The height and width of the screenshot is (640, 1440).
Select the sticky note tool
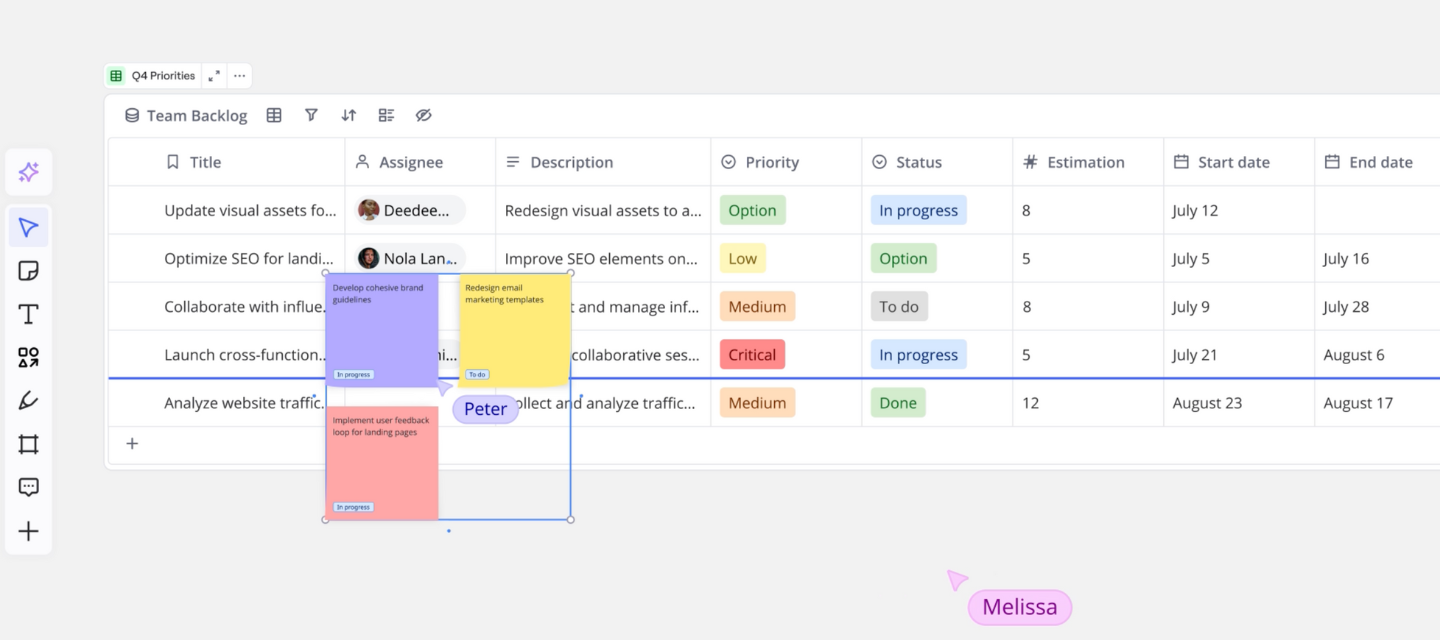(x=28, y=271)
